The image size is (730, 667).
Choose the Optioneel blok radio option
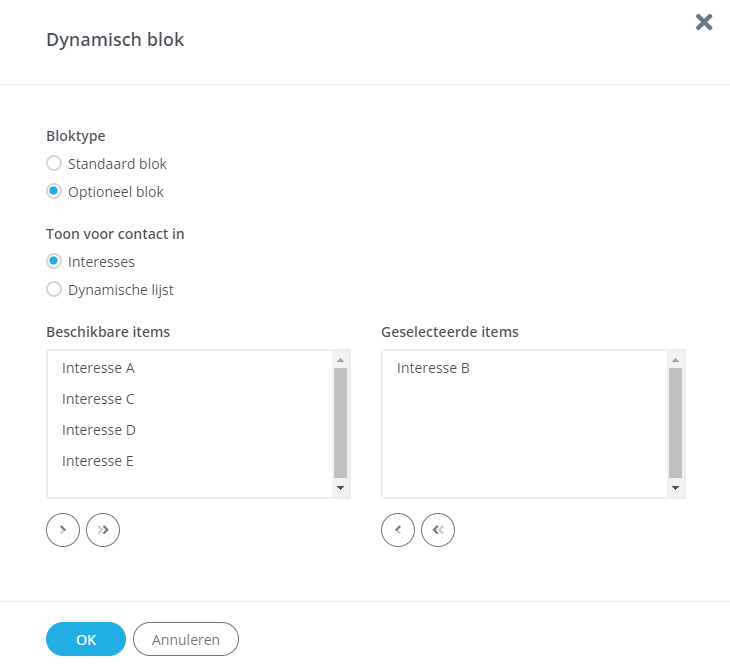[54, 192]
